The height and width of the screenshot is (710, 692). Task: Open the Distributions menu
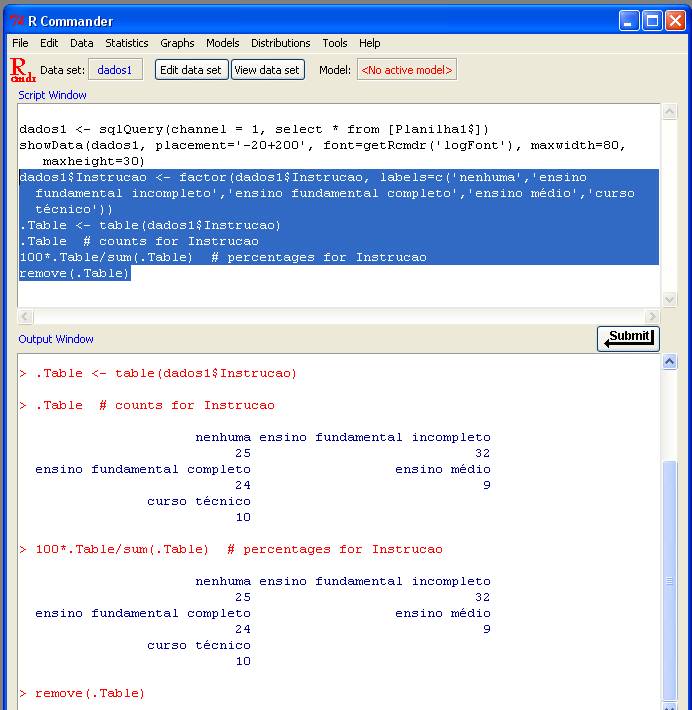pyautogui.click(x=280, y=43)
